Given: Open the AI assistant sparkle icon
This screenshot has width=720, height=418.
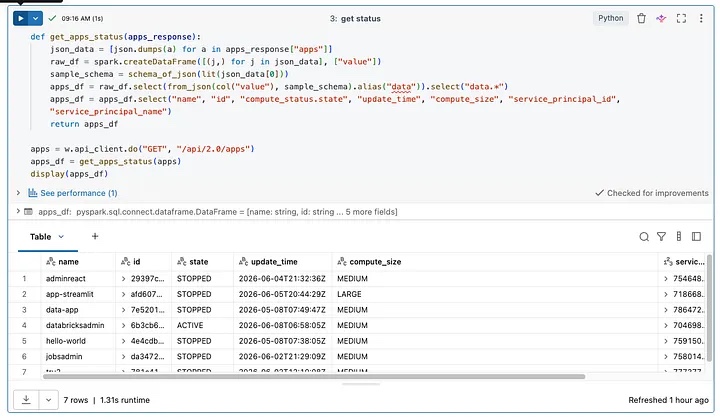Looking at the screenshot, I should coord(661,18).
